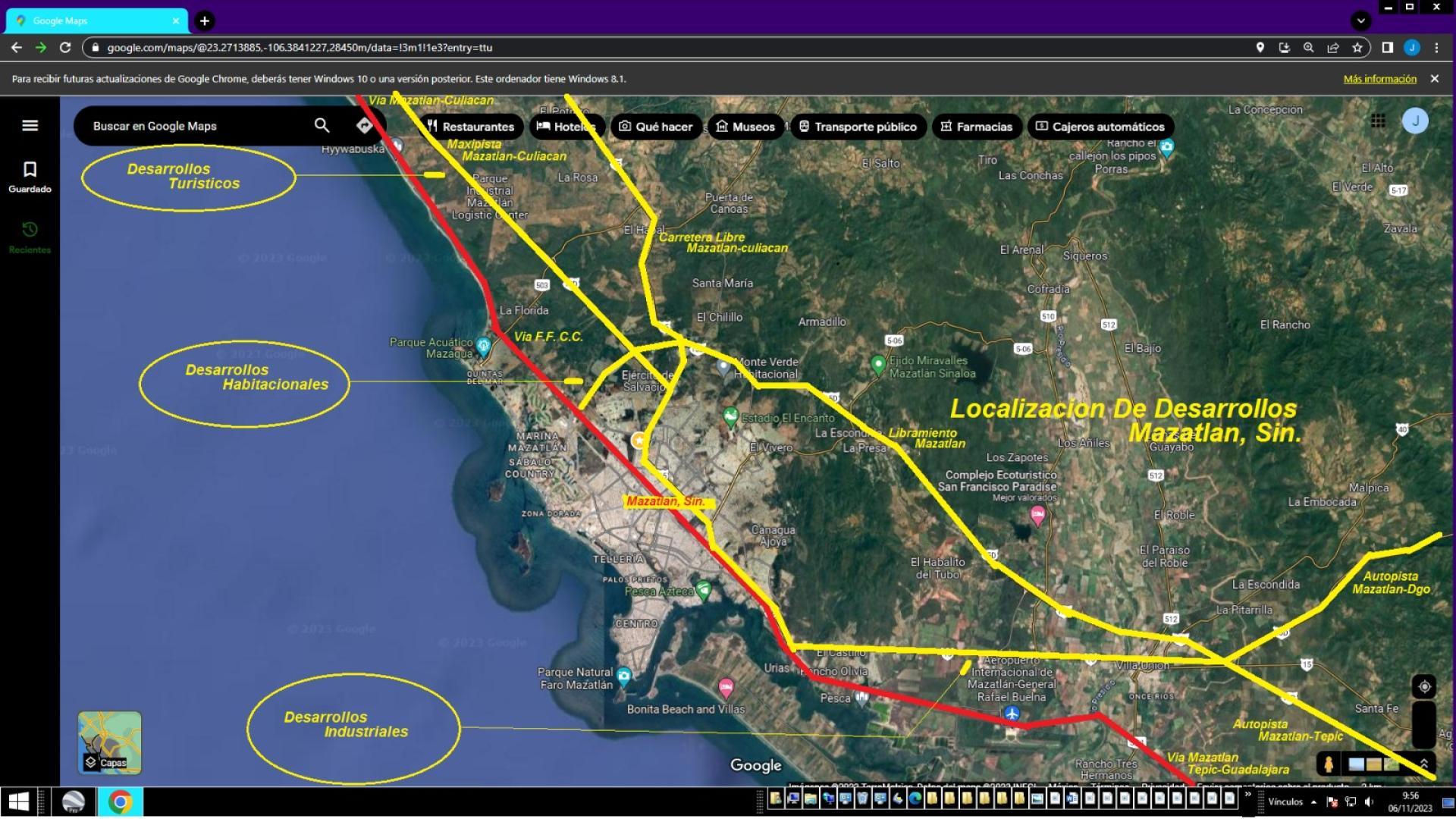
Task: Click the install app icon in address bar
Action: [x=1284, y=47]
